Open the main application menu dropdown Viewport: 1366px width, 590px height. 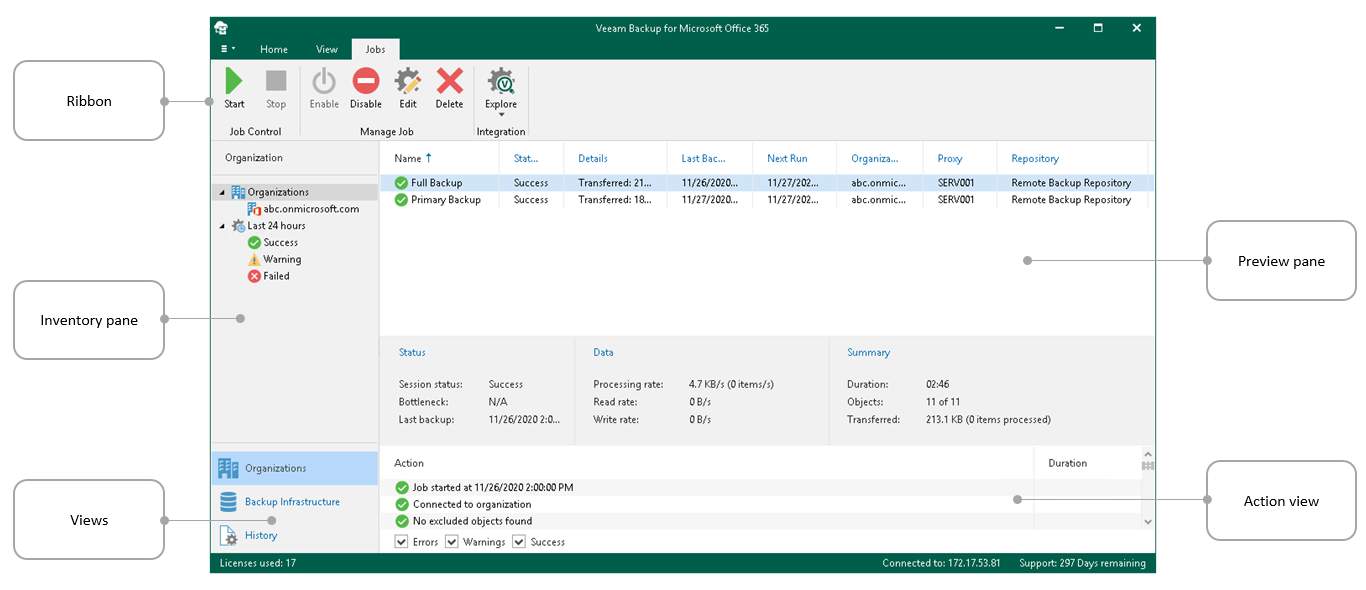click(227, 49)
